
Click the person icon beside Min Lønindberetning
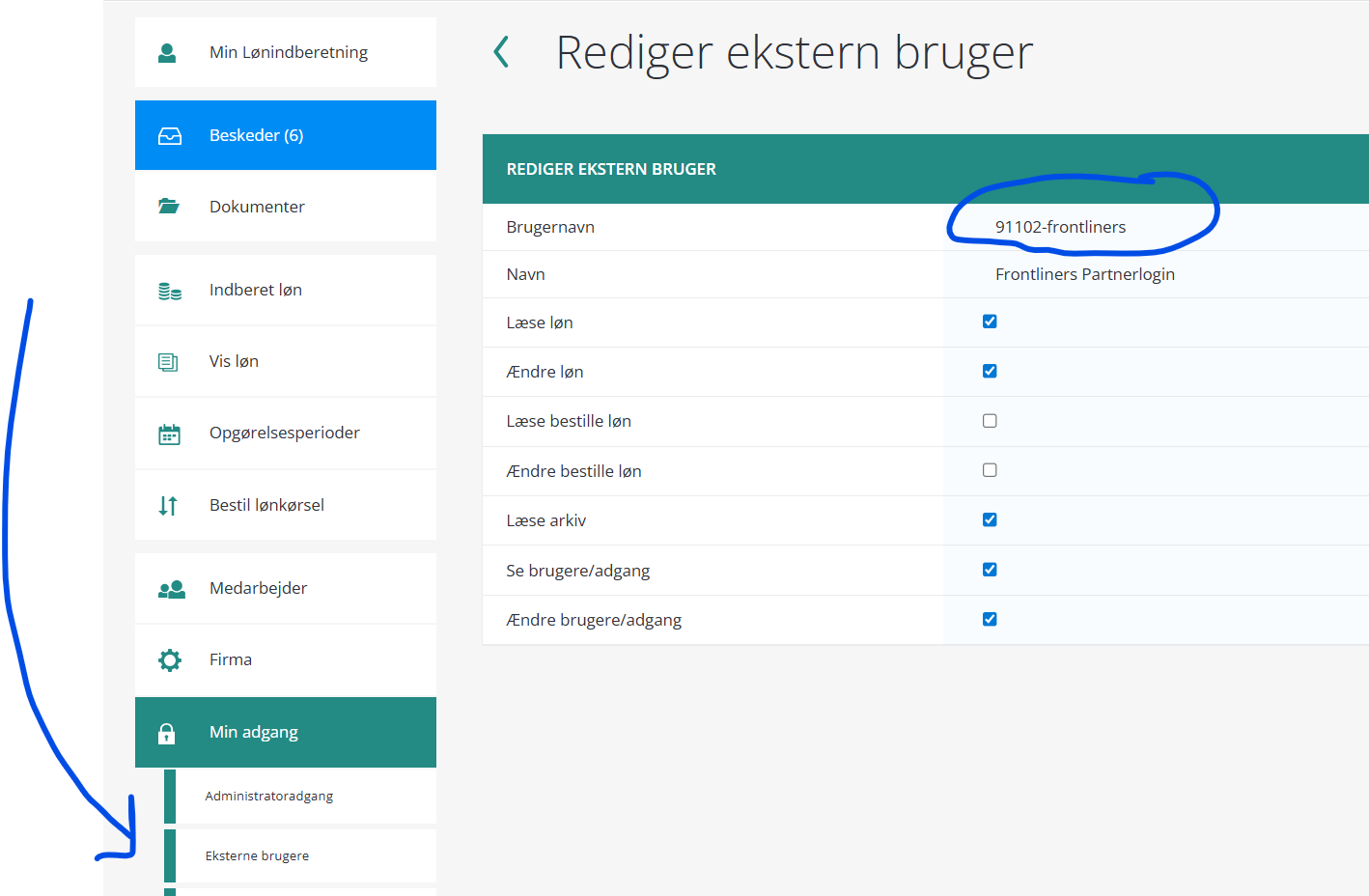click(167, 53)
